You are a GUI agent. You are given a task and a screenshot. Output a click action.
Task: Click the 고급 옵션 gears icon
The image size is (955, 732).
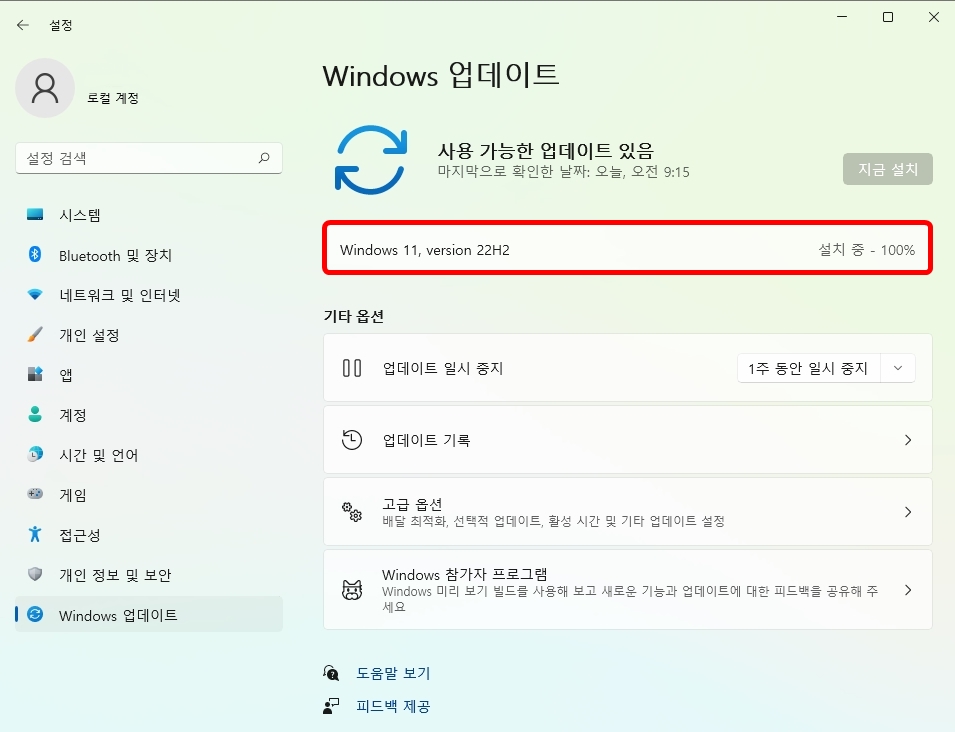pos(352,512)
